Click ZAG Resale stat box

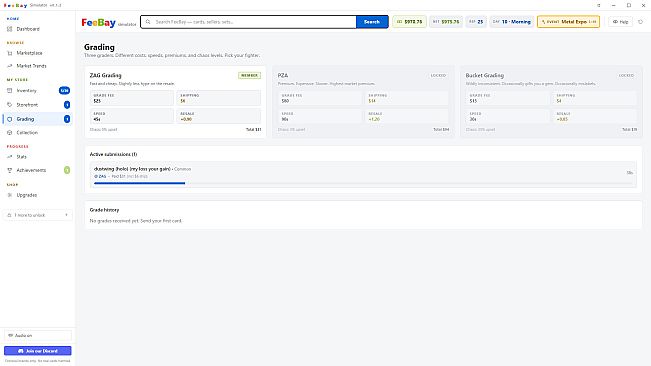[219, 116]
